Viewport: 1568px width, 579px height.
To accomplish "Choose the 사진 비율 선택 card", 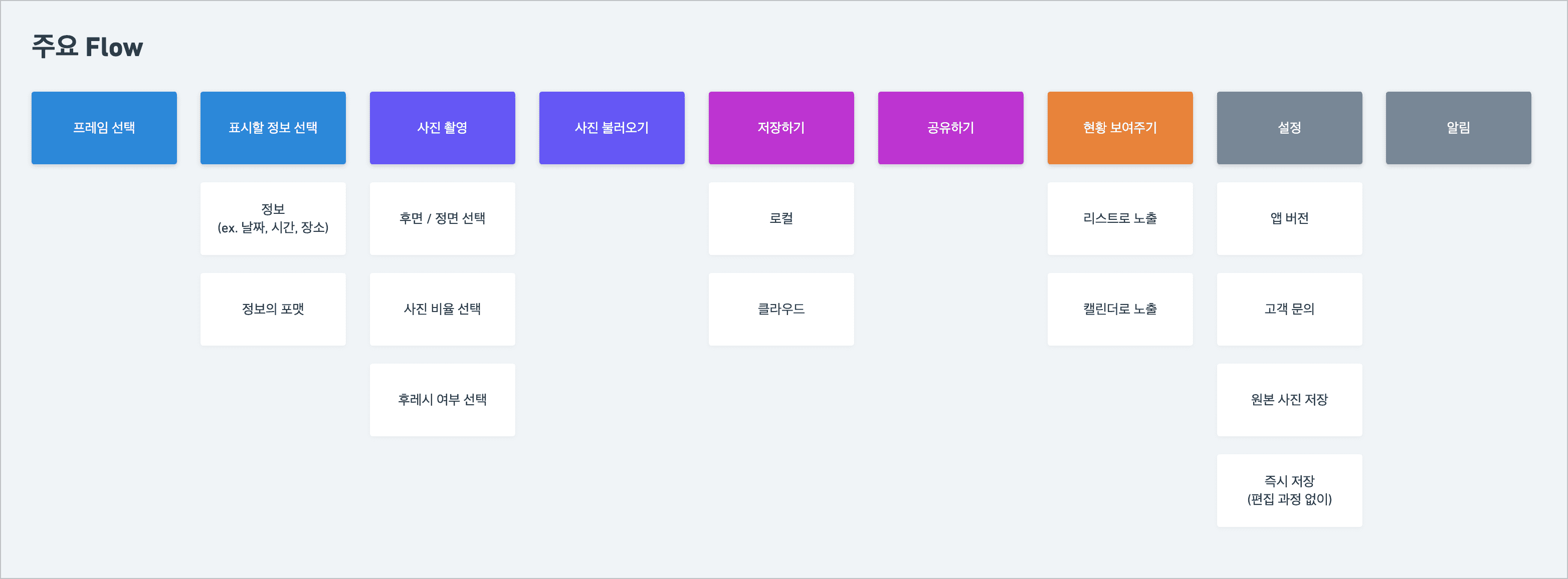I will coord(443,309).
